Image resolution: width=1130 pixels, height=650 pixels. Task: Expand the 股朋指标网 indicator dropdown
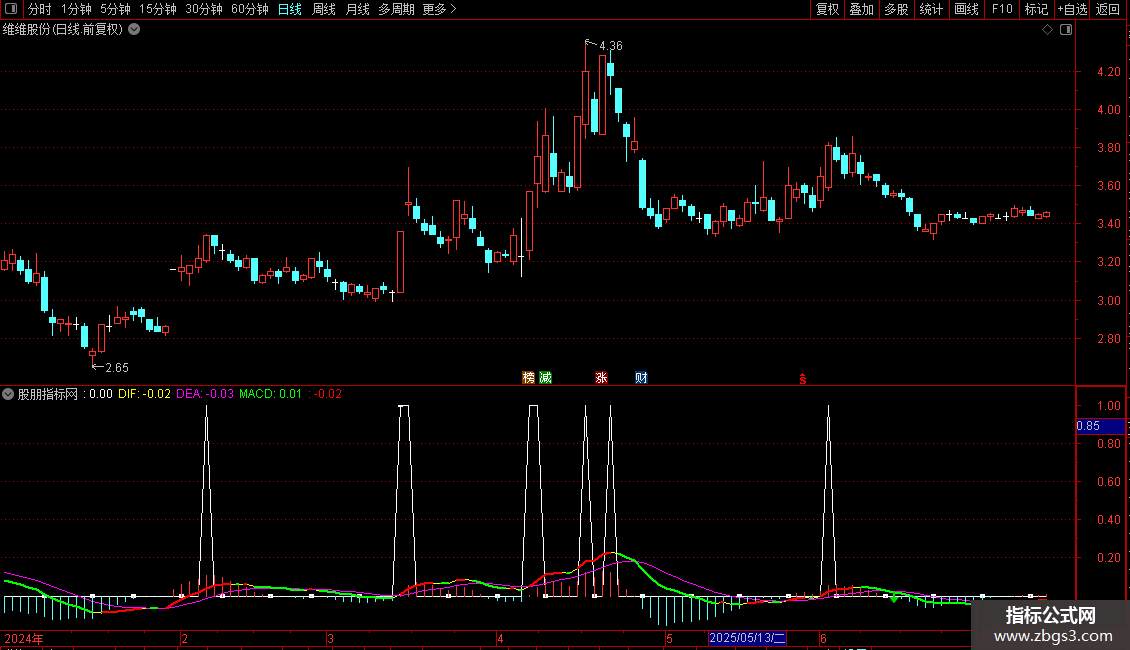pos(8,394)
